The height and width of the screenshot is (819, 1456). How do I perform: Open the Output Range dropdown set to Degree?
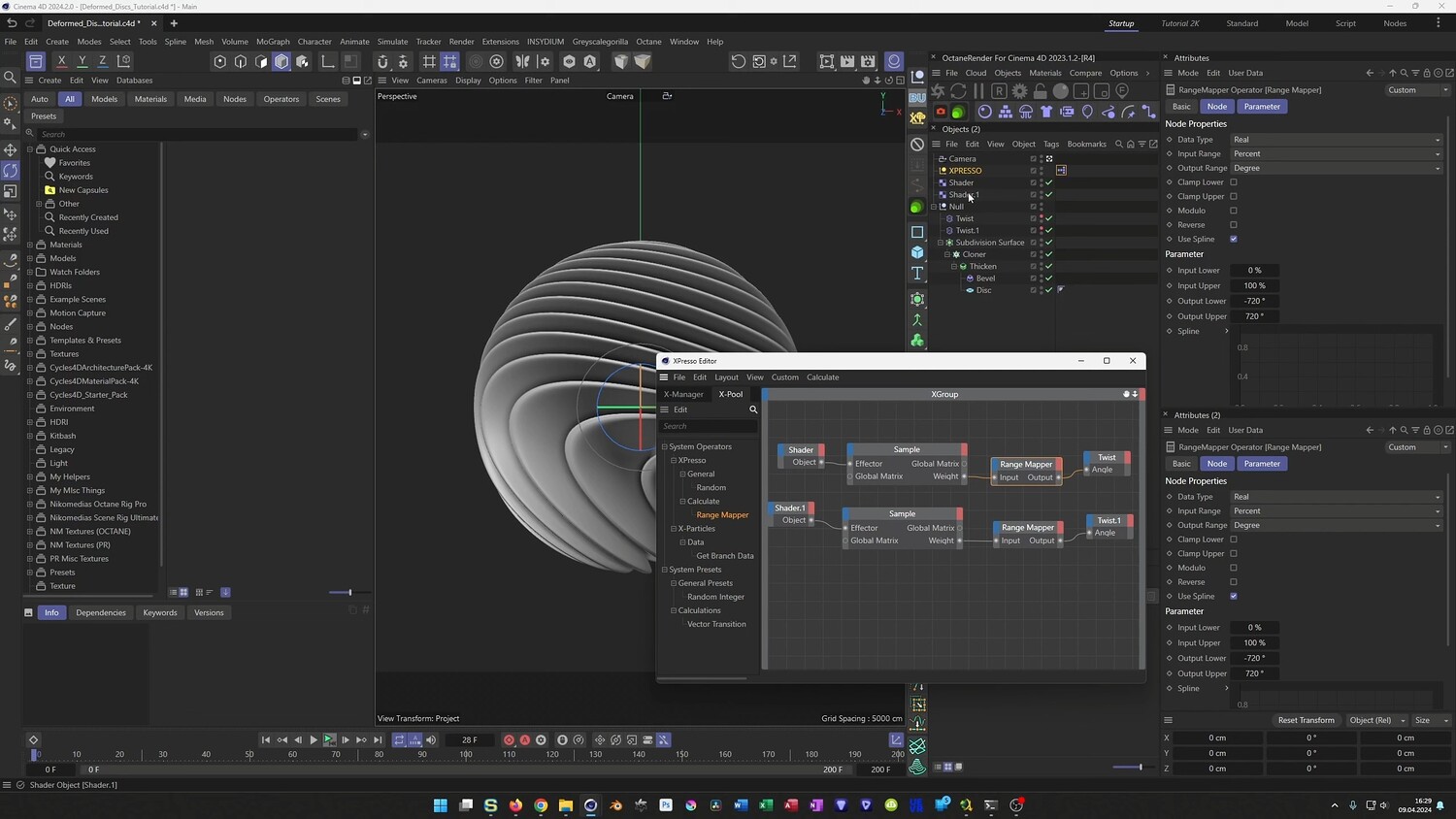pyautogui.click(x=1337, y=168)
